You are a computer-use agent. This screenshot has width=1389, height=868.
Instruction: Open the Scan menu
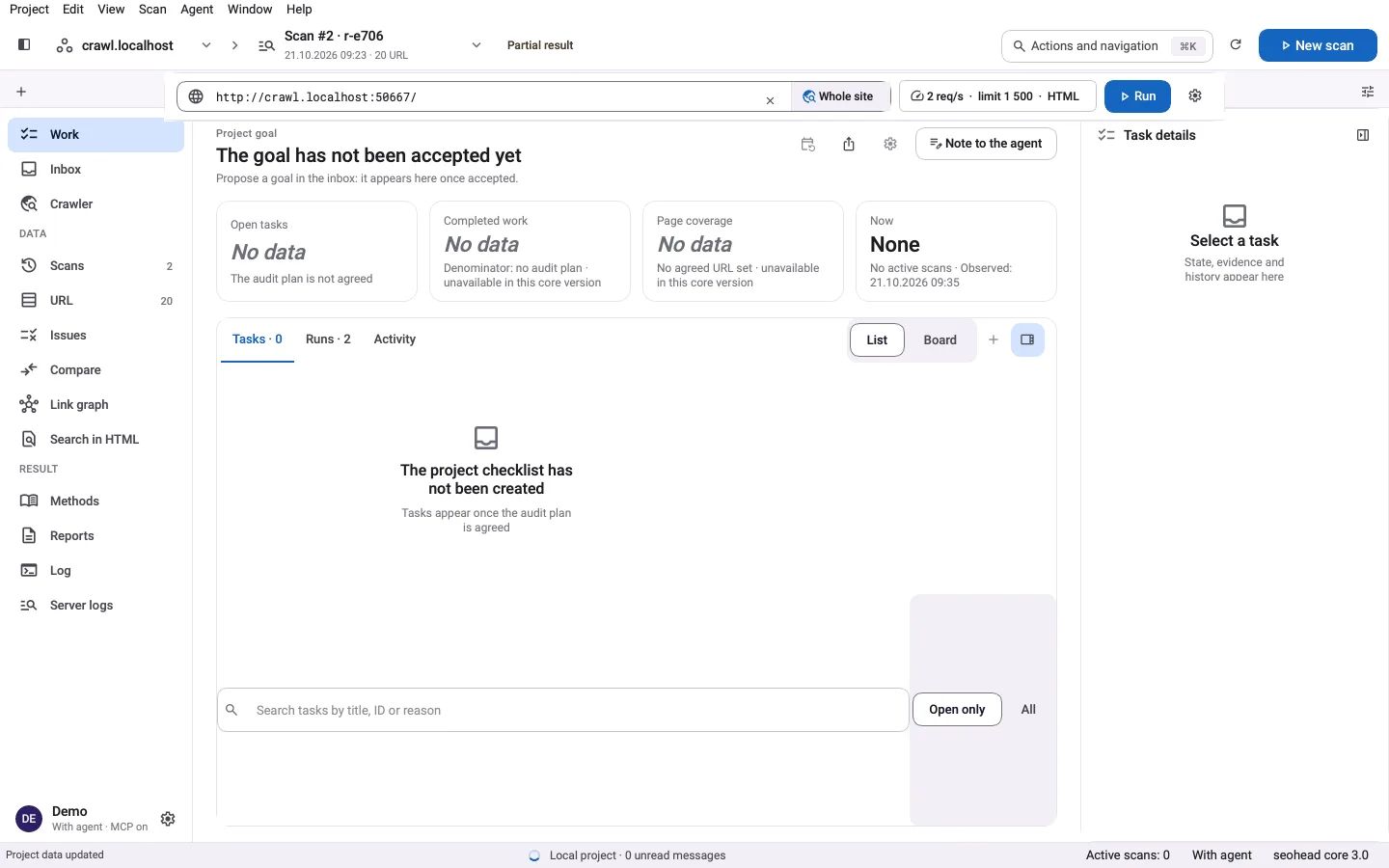tap(152, 9)
